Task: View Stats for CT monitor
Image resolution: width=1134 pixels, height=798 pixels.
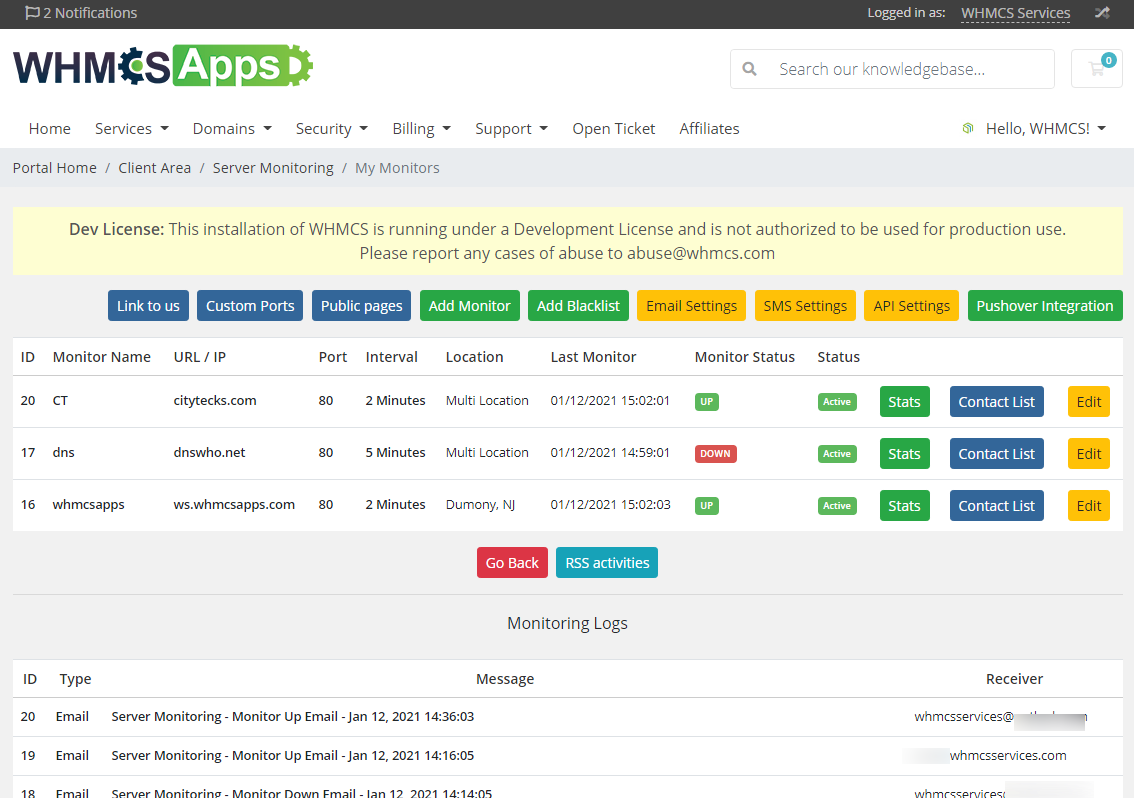Action: [x=904, y=402]
